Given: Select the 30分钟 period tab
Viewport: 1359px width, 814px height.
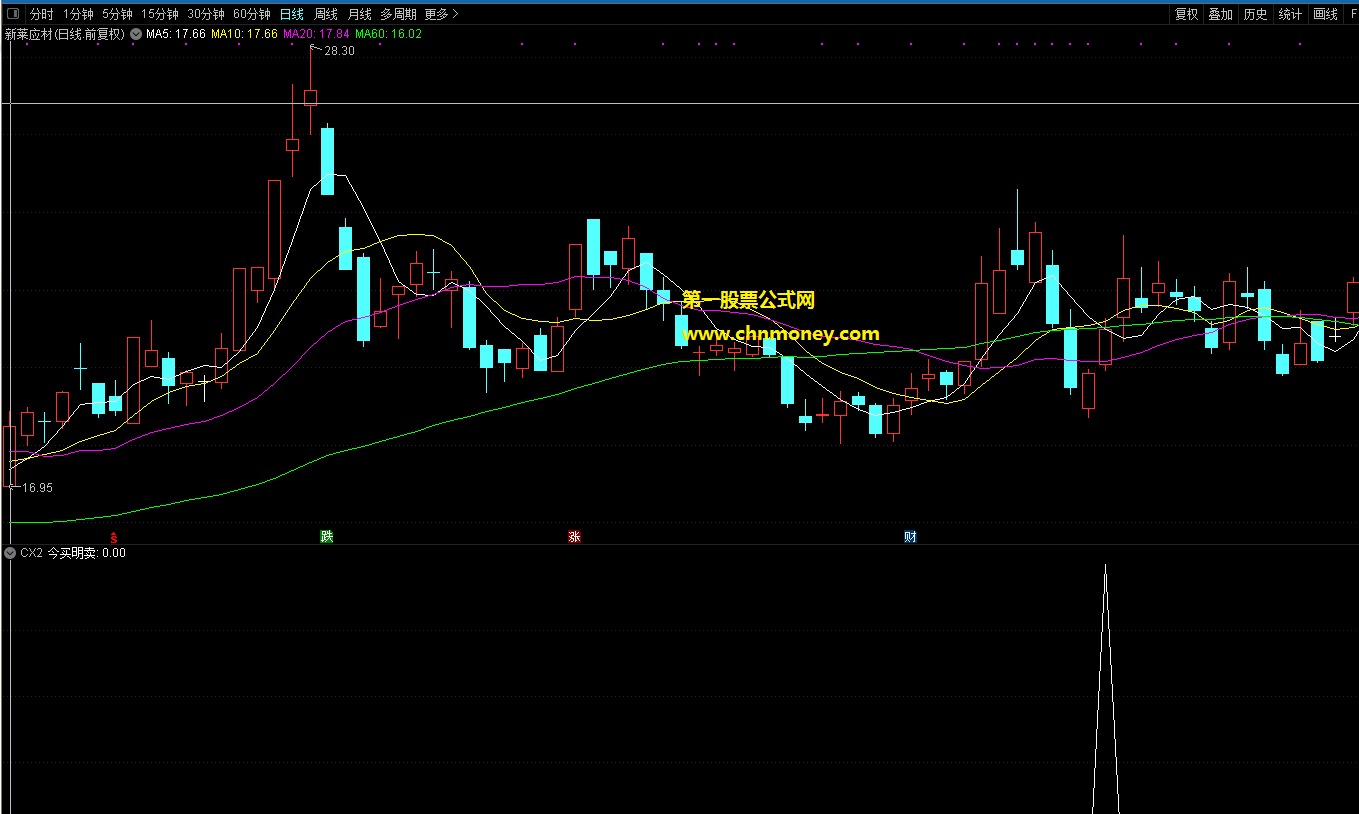Looking at the screenshot, I should 206,14.
